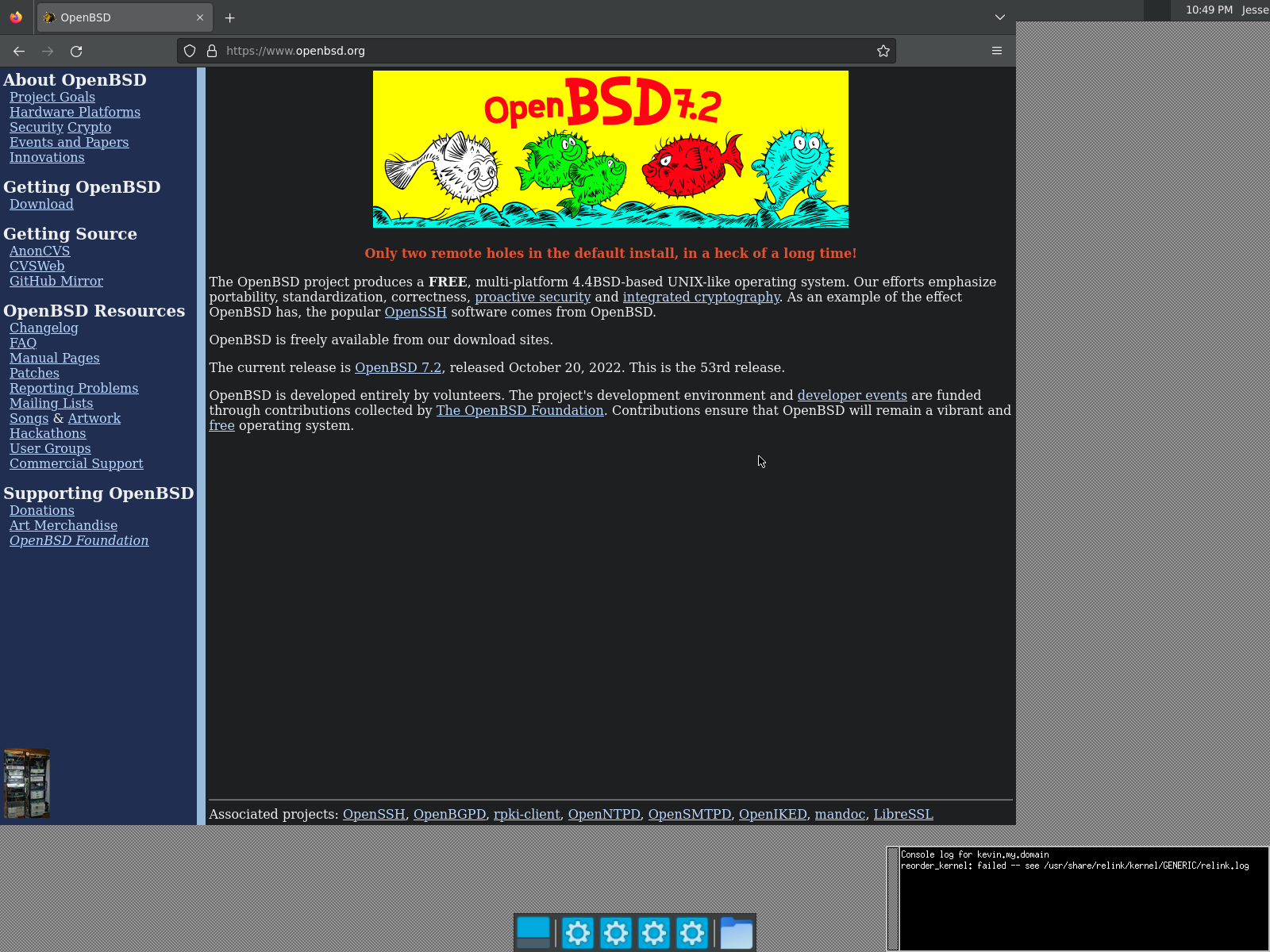The width and height of the screenshot is (1270, 952).
Task: Open LibreSSL in associated projects
Action: (903, 814)
